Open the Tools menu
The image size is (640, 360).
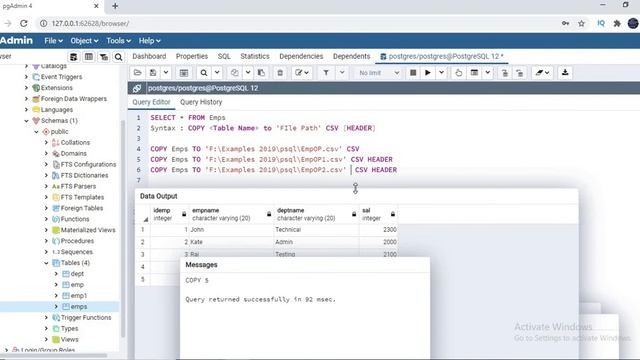click(118, 41)
